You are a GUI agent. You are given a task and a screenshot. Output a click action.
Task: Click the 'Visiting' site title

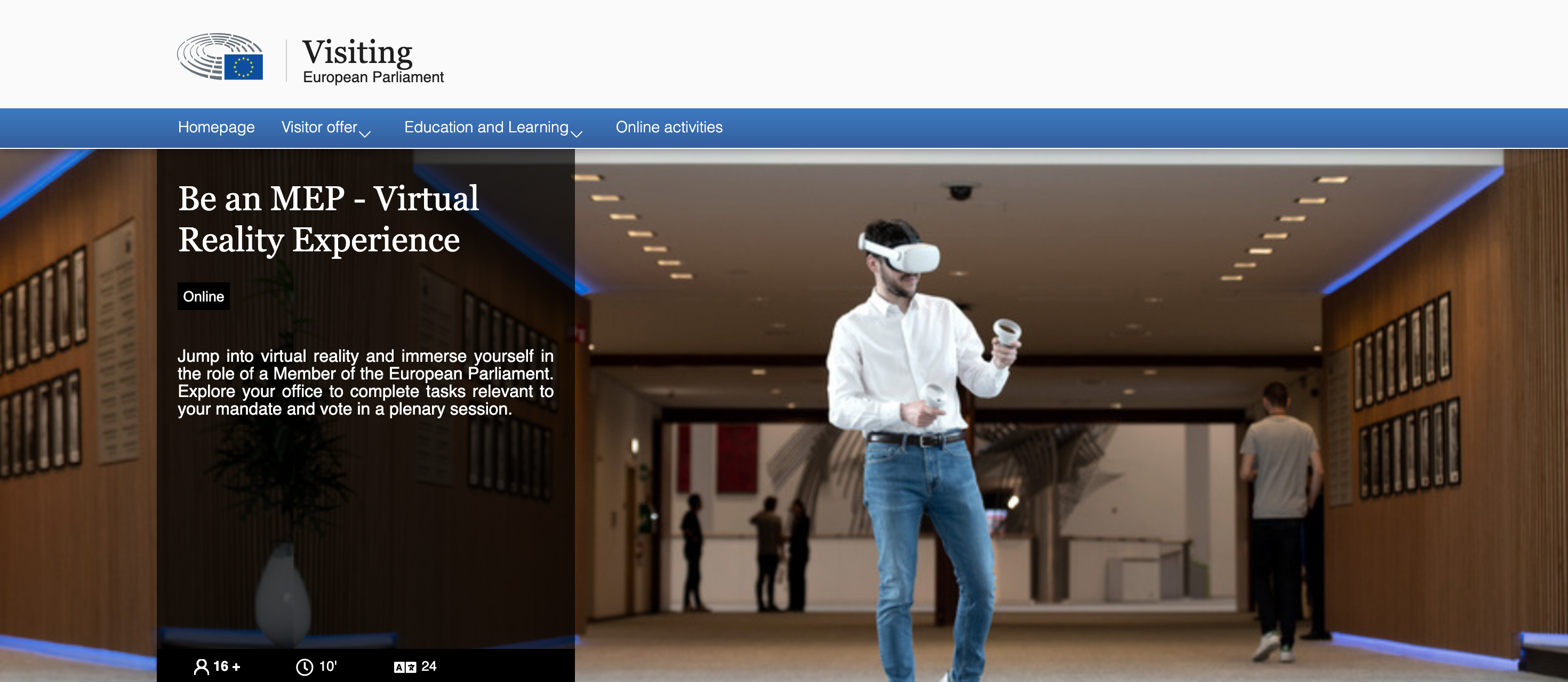point(357,52)
